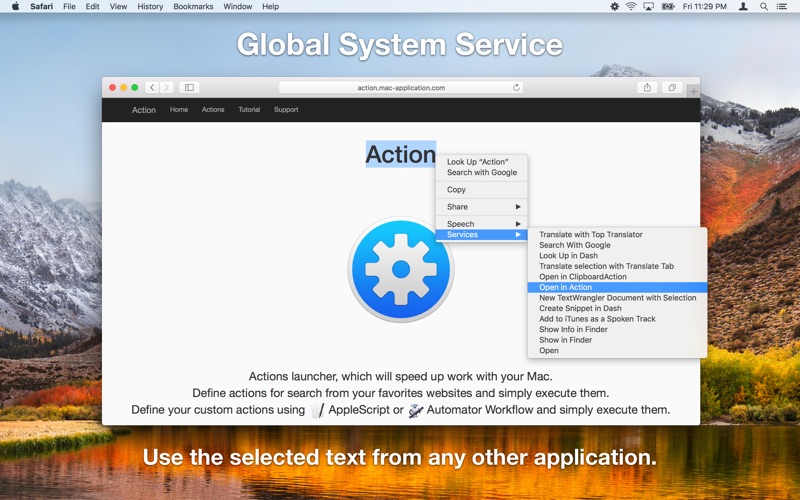Open the History menu

pos(150,7)
